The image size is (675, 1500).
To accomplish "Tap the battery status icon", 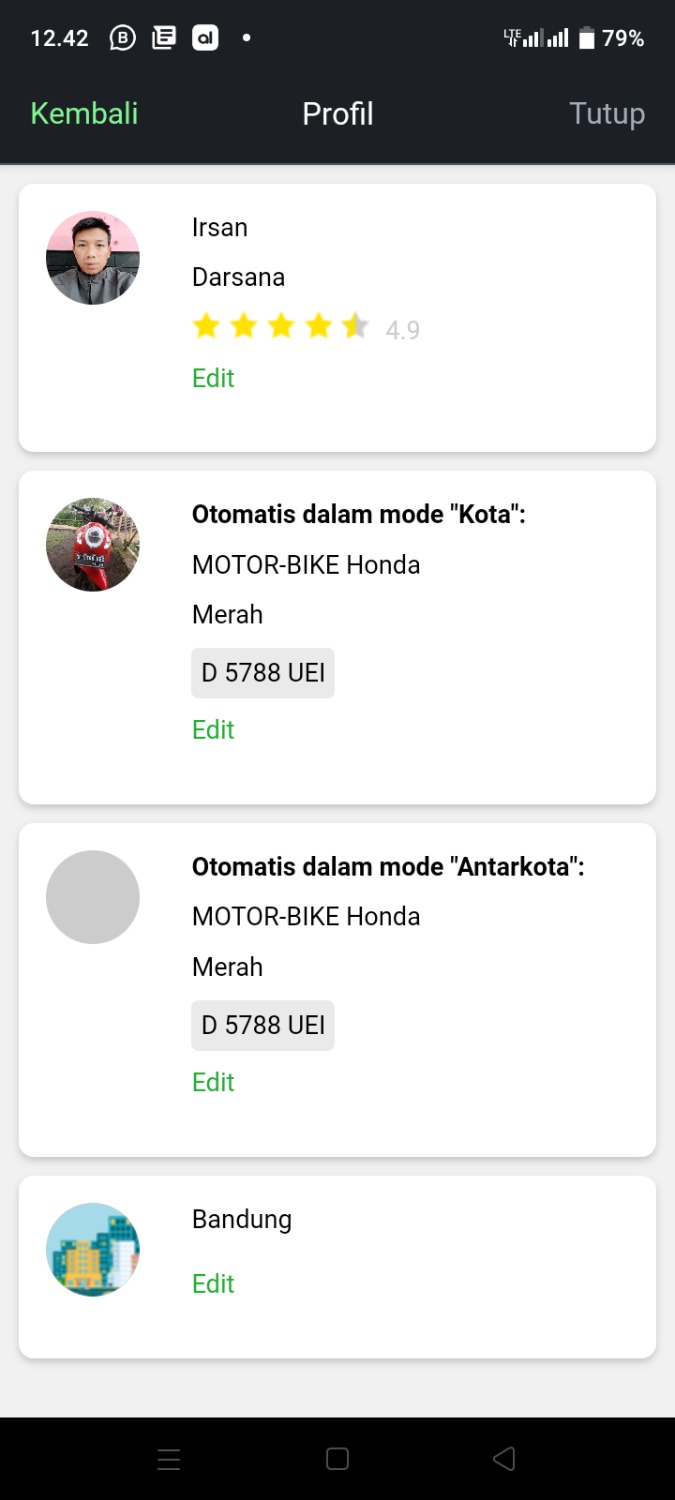I will (587, 39).
